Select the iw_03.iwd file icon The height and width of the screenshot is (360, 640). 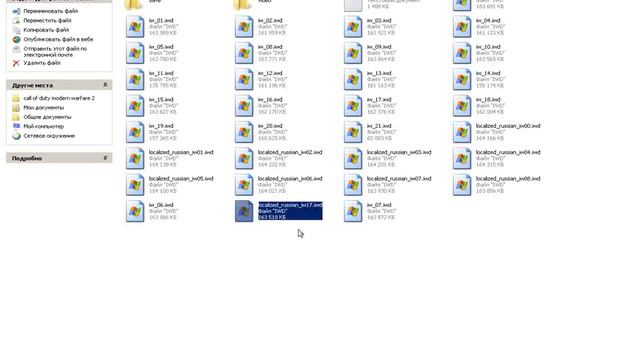coord(353,27)
